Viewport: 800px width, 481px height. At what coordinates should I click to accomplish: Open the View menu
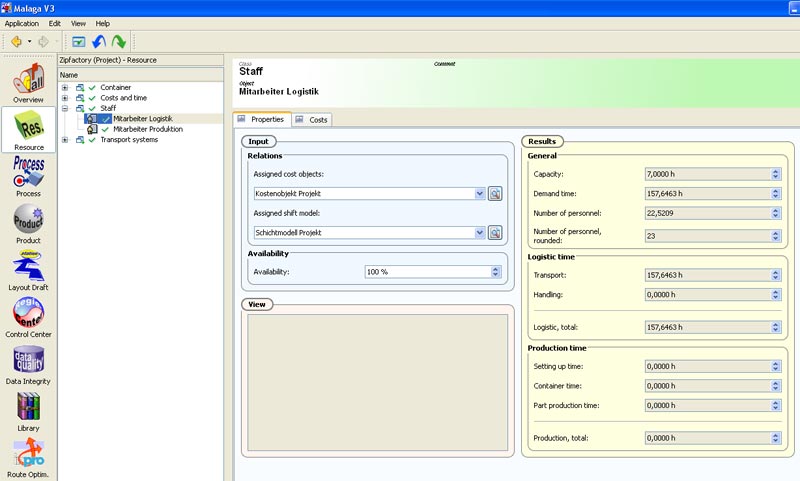tap(78, 23)
